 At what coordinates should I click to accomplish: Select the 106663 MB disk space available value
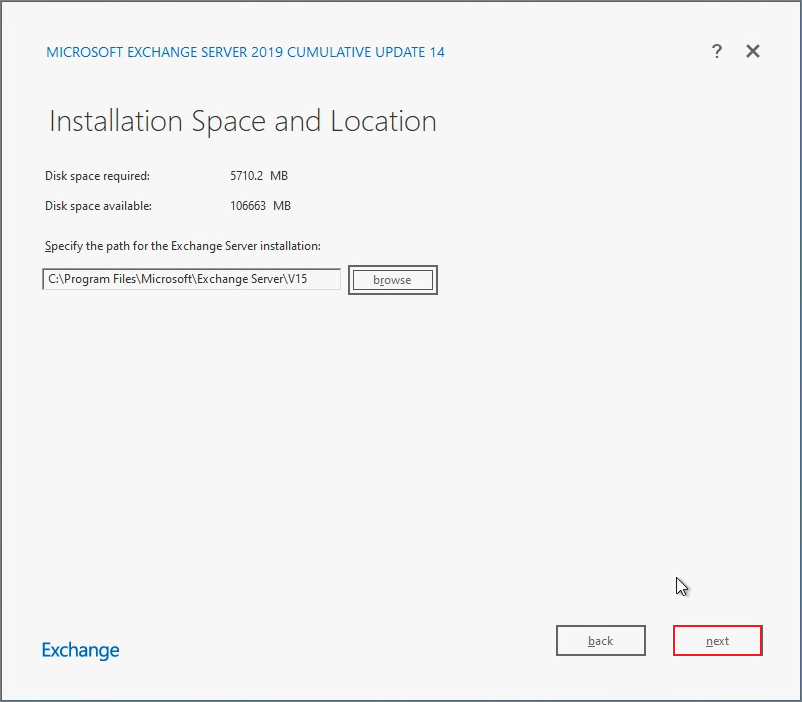pos(260,206)
